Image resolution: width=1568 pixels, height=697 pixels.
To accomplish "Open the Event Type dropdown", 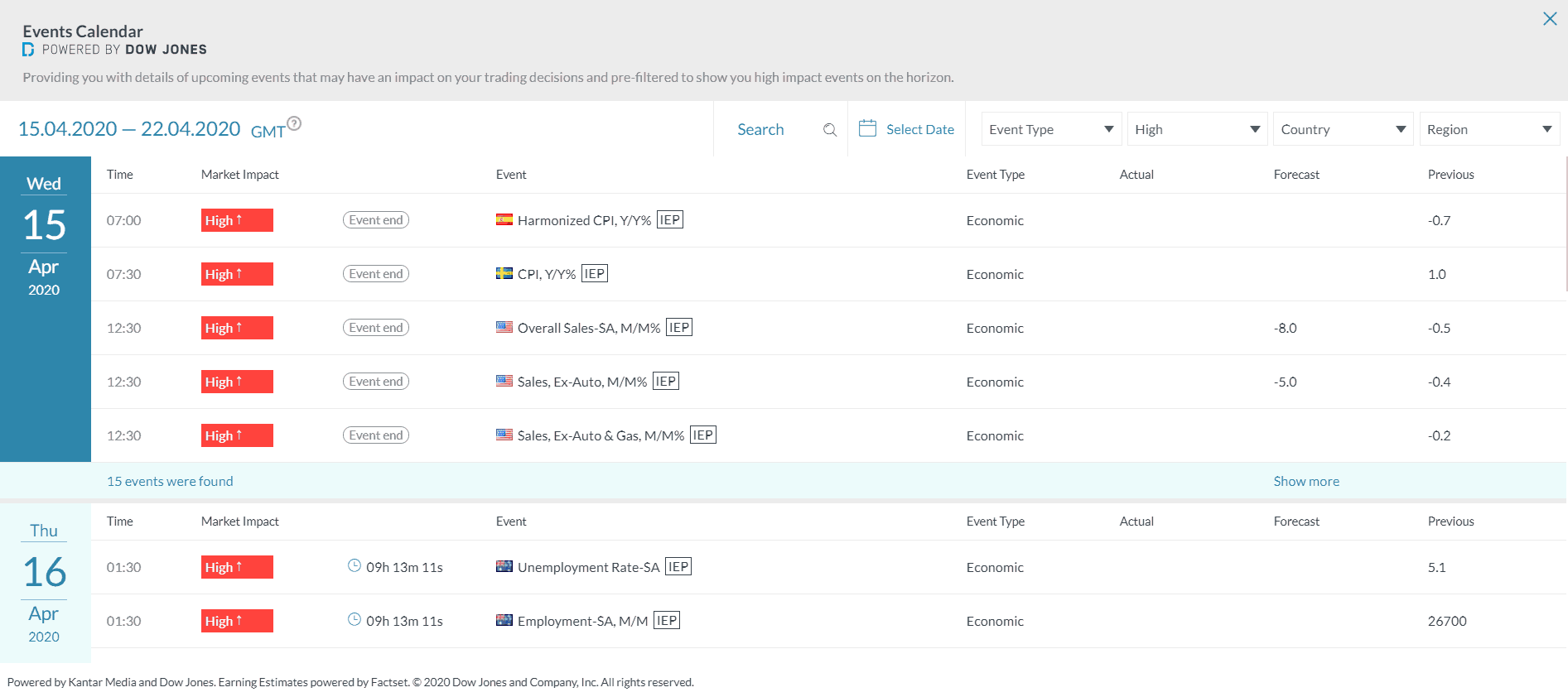I will (x=1051, y=129).
